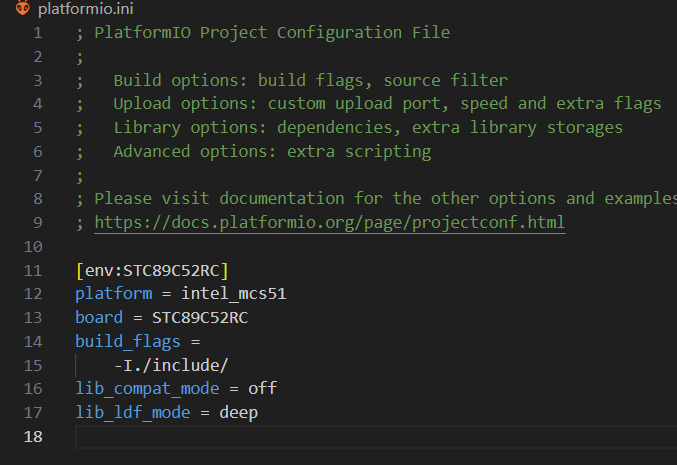
Task: Click the board key on line 13
Action: 99,317
